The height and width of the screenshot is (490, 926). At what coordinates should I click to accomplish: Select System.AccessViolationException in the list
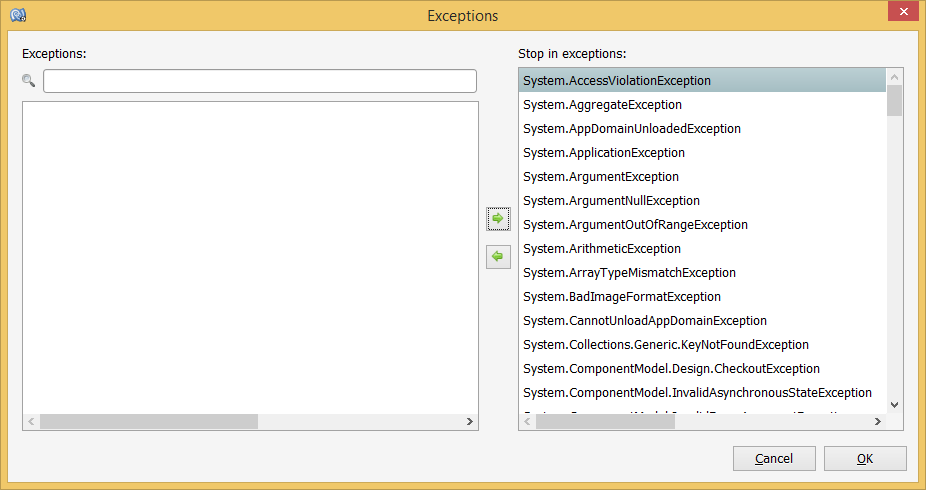[617, 81]
